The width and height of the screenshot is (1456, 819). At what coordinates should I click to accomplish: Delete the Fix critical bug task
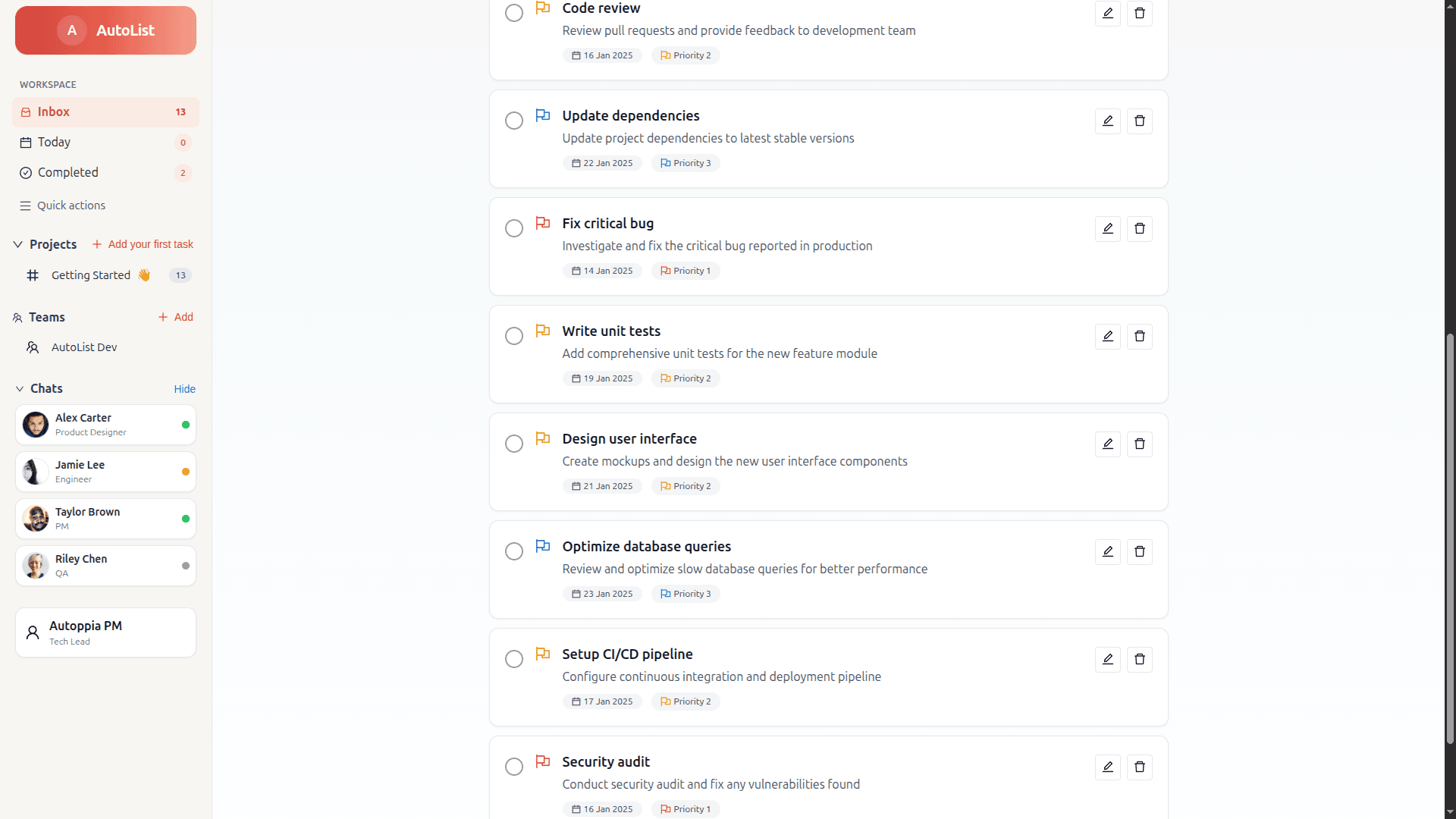(x=1139, y=229)
